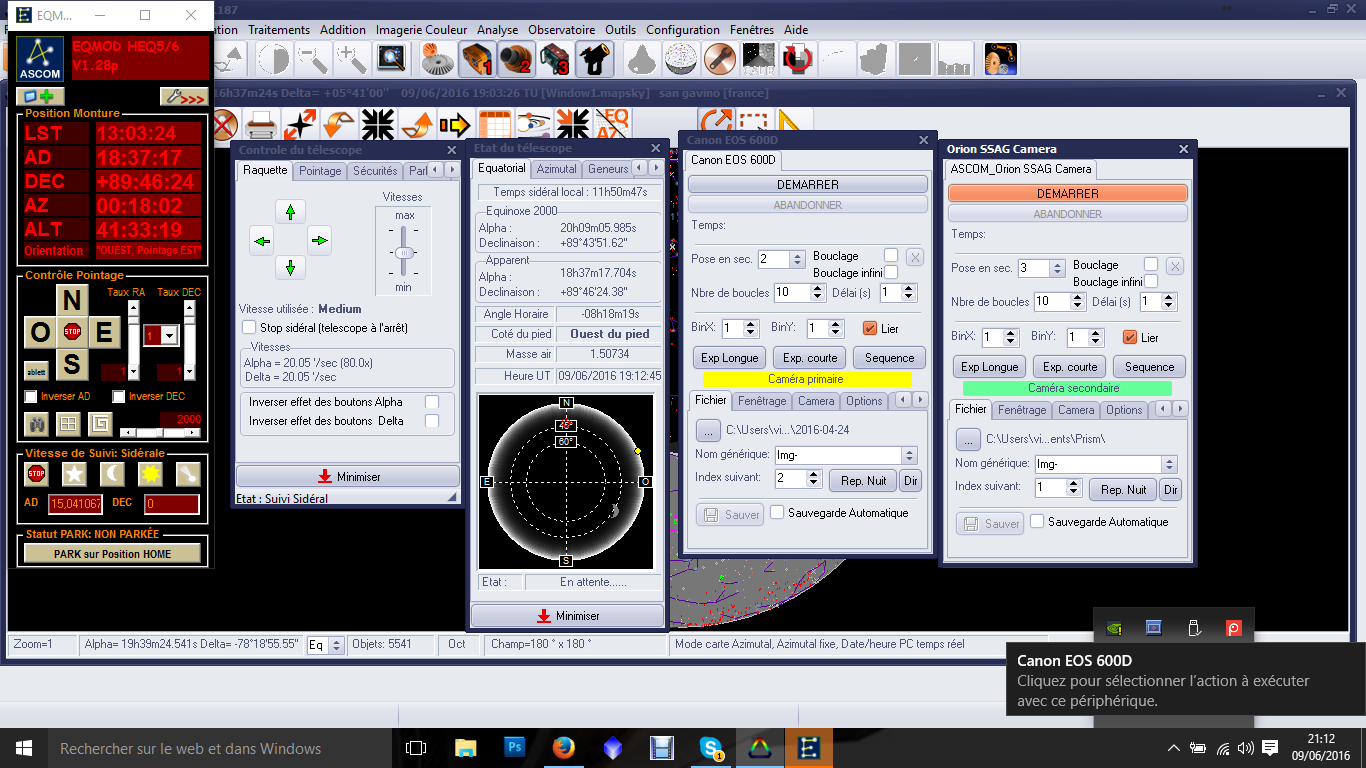Click the green up arrow in Raquette
Image resolution: width=1366 pixels, height=768 pixels.
pyautogui.click(x=290, y=212)
